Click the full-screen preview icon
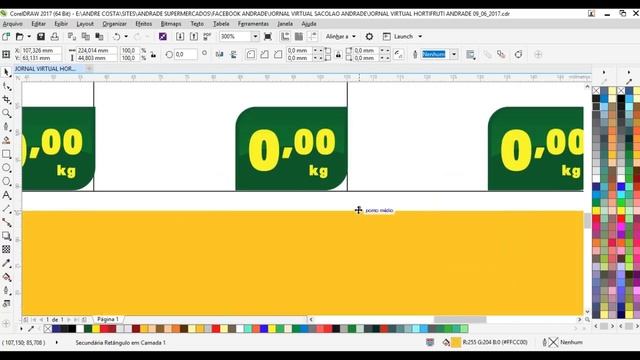 [268, 37]
